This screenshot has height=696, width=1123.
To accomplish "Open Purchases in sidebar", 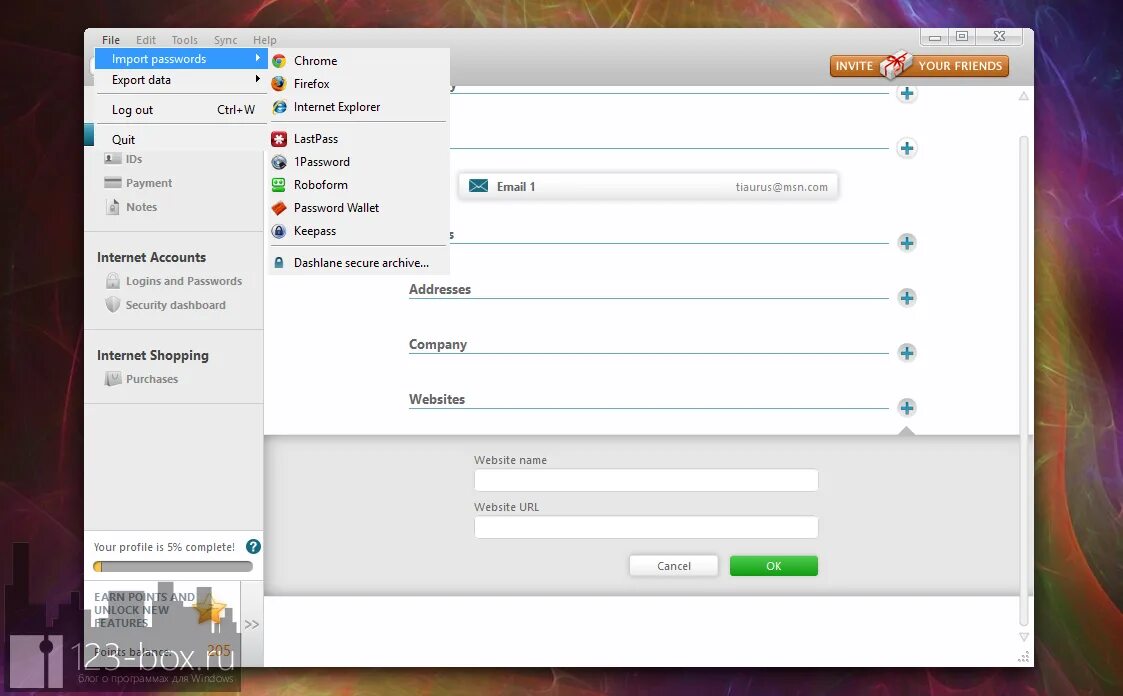I will pos(152,379).
